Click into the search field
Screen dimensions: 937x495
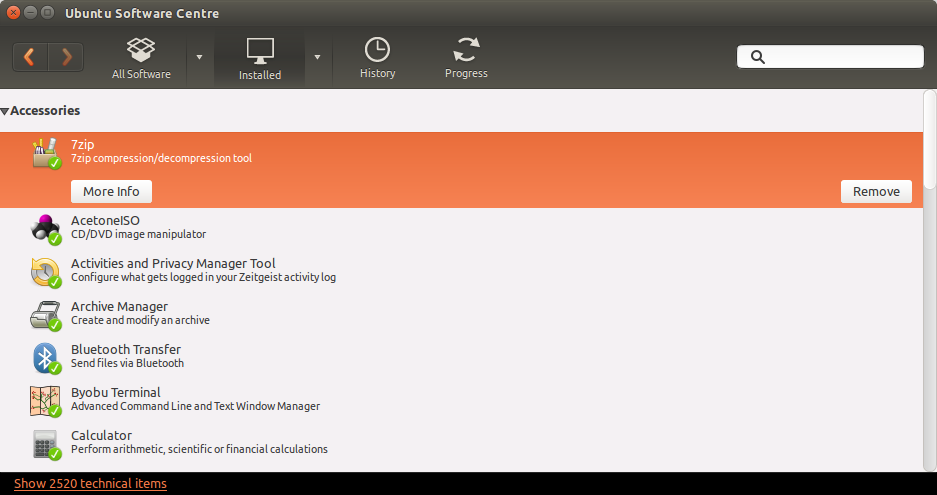click(x=830, y=57)
